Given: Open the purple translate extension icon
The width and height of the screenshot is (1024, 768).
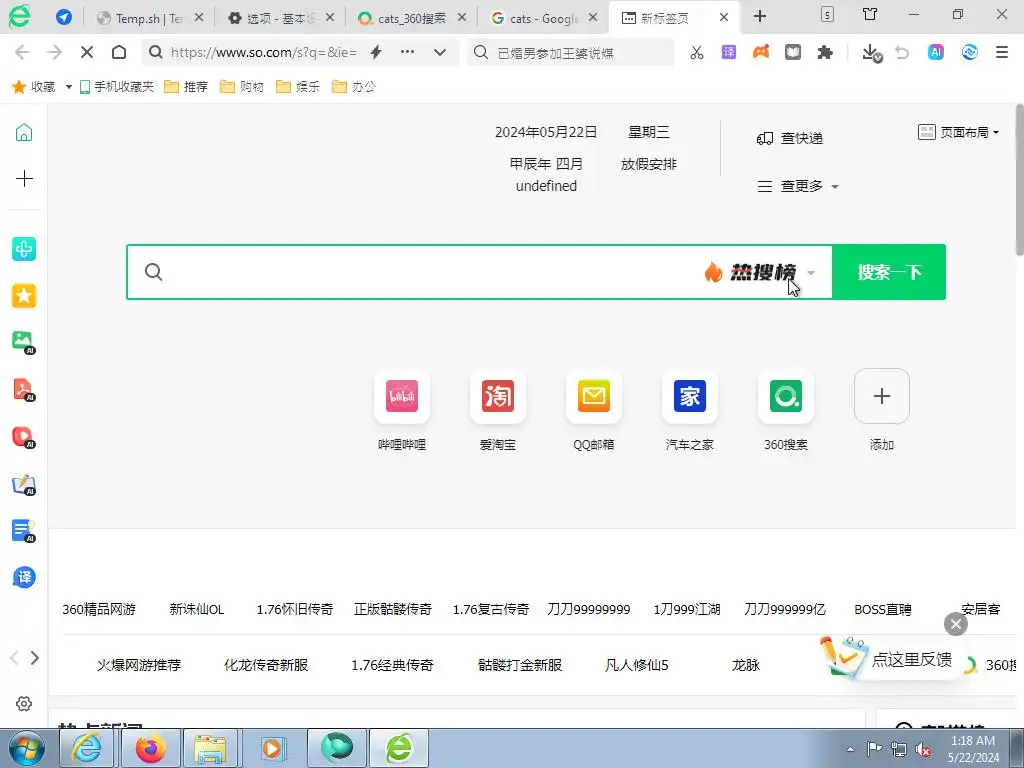Looking at the screenshot, I should coord(729,52).
